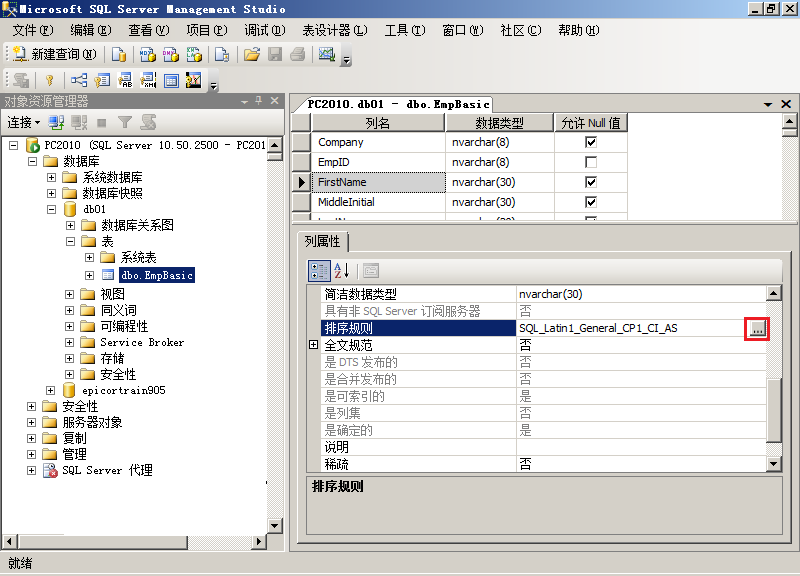This screenshot has width=800, height=576.
Task: Toggle Allow Null checkbox for EmpID column
Action: pyautogui.click(x=591, y=162)
